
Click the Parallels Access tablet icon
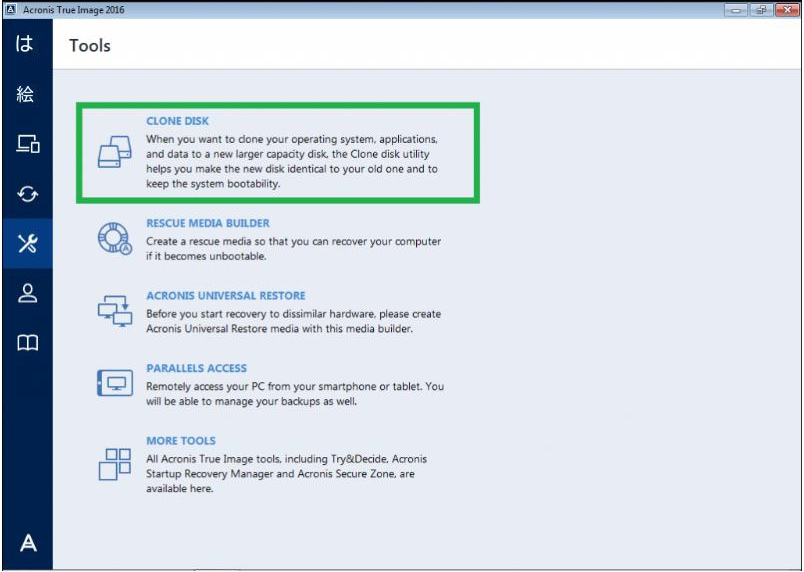(x=115, y=383)
